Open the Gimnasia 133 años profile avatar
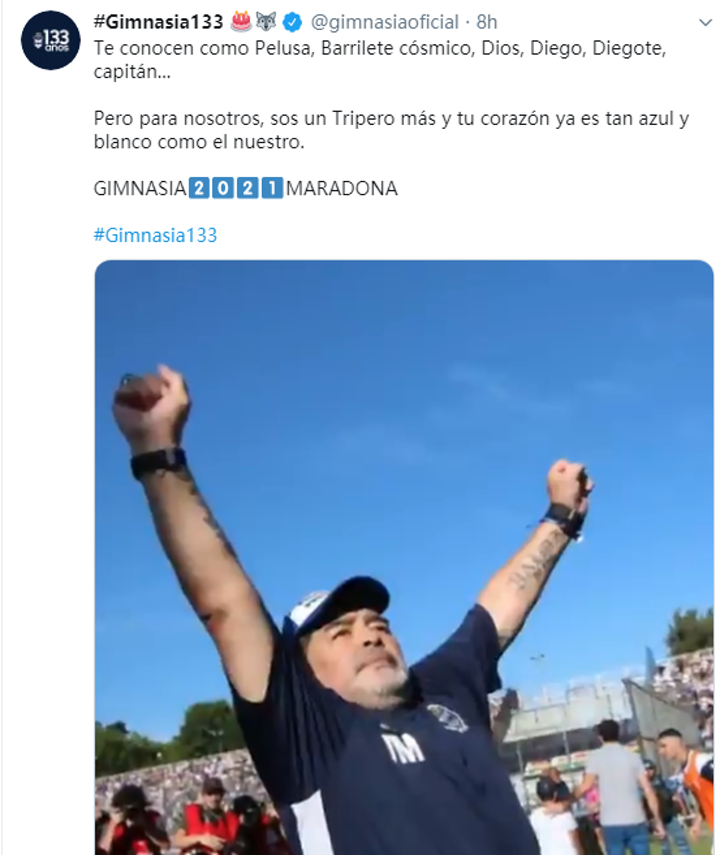Viewport: 720px width, 855px height. click(x=51, y=40)
